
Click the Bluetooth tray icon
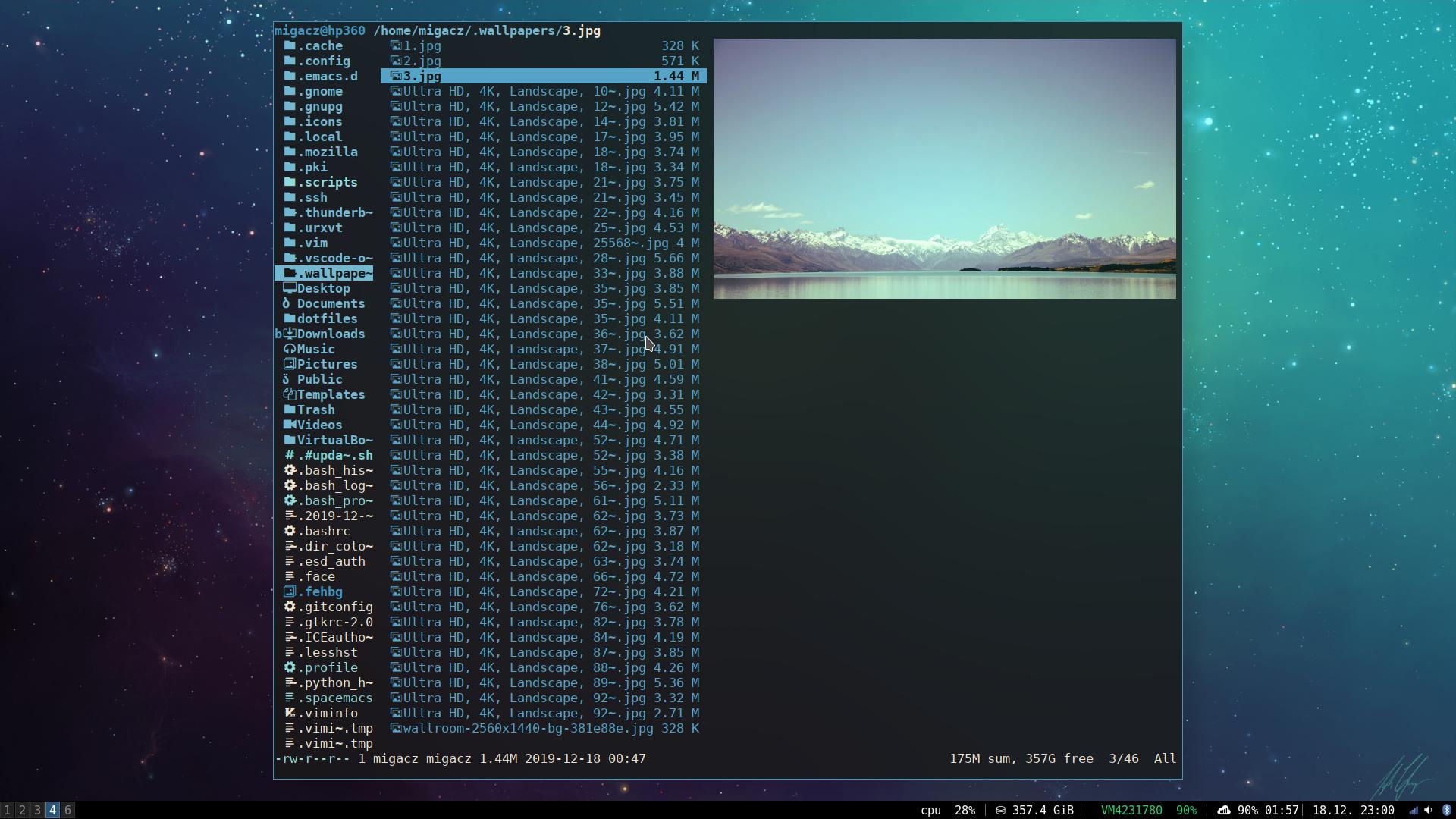(x=1446, y=810)
